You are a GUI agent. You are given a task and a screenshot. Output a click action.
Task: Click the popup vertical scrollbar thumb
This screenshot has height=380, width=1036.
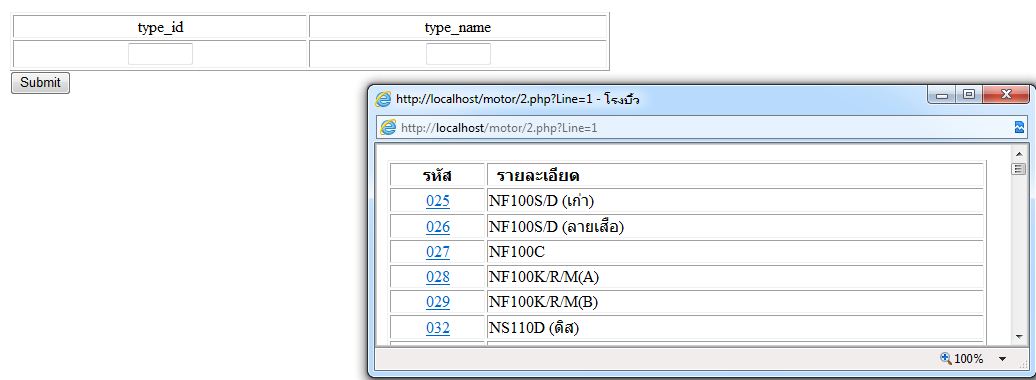[1018, 169]
